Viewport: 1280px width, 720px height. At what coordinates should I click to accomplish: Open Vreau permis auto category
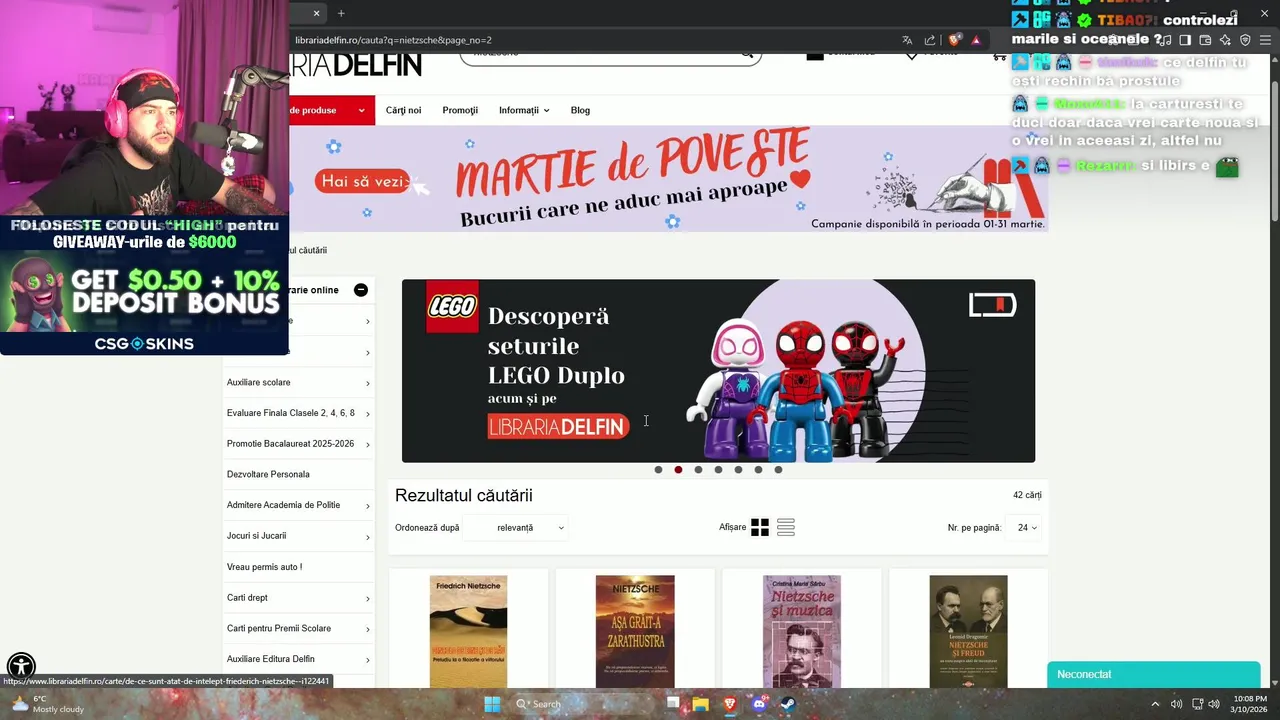(264, 567)
